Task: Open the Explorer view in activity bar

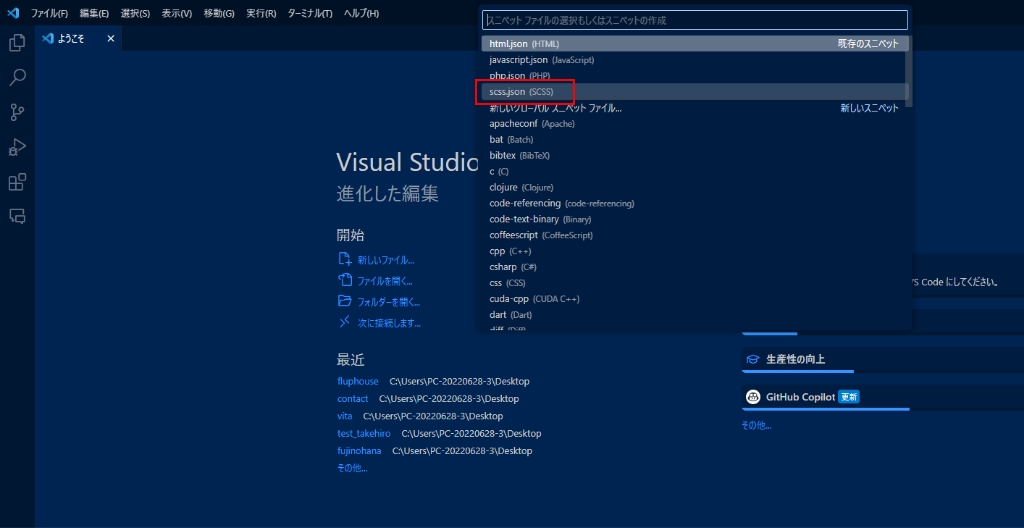Action: [17, 43]
